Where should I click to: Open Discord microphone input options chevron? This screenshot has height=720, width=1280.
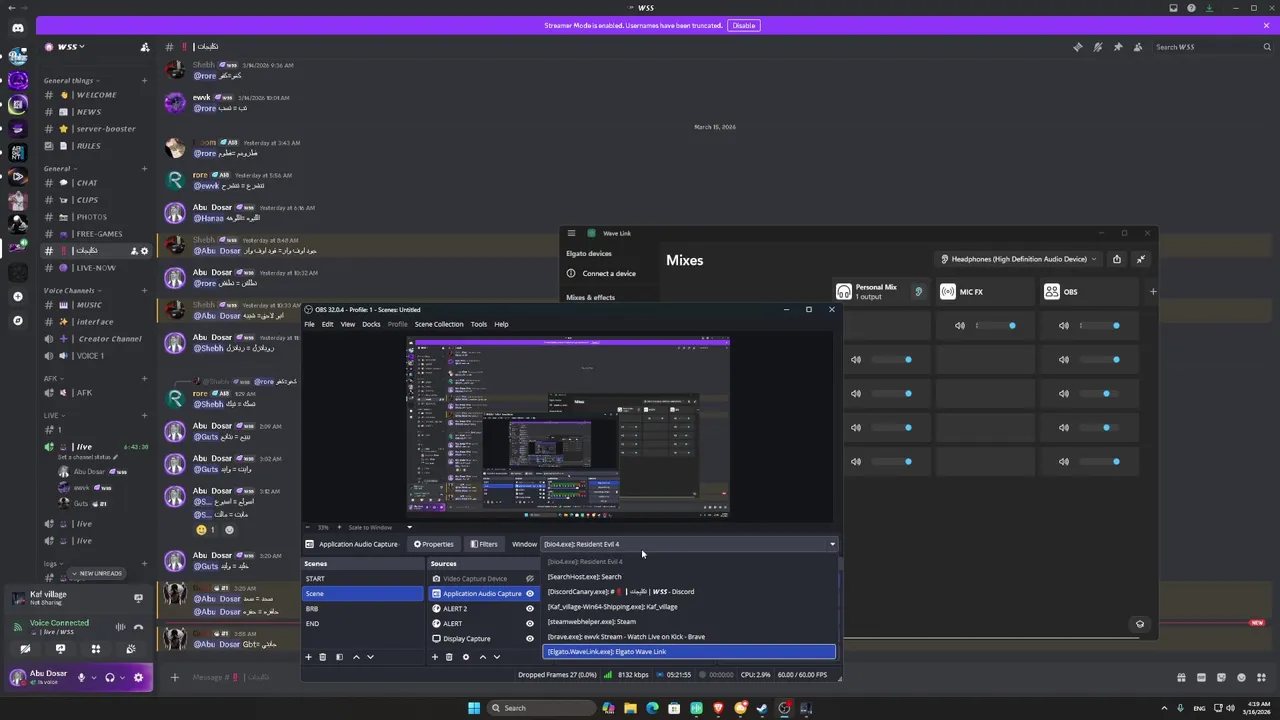[x=94, y=677]
